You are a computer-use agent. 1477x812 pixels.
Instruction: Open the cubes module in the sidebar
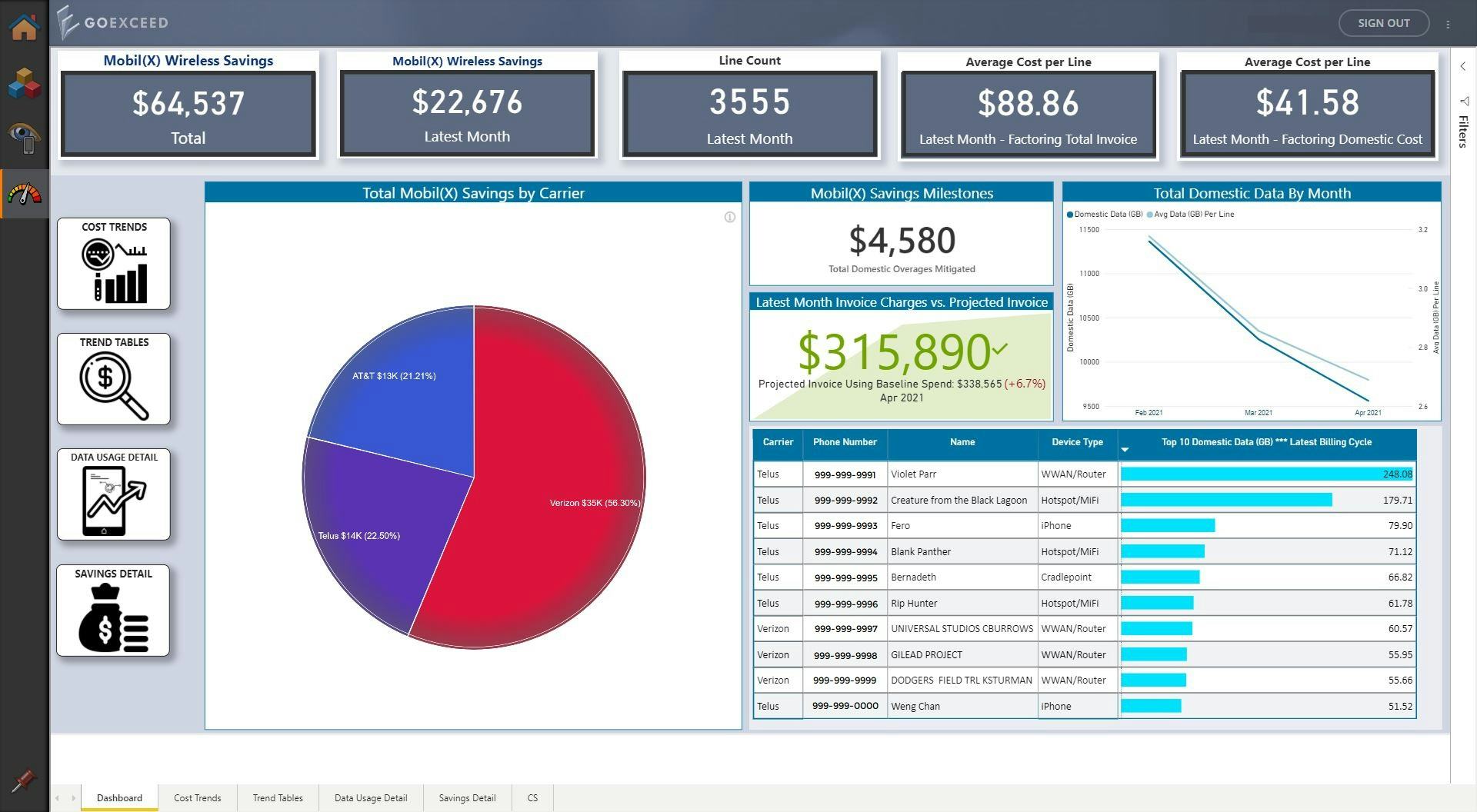click(x=25, y=83)
